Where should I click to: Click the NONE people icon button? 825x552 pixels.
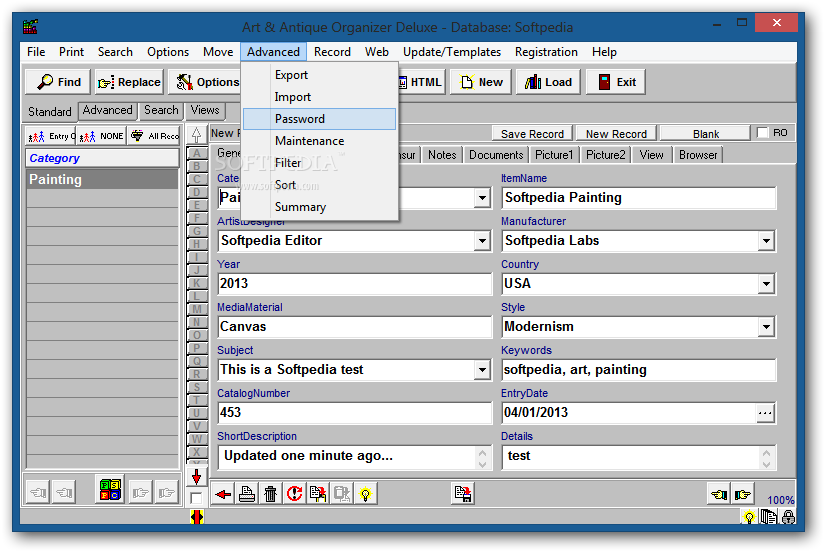(102, 136)
